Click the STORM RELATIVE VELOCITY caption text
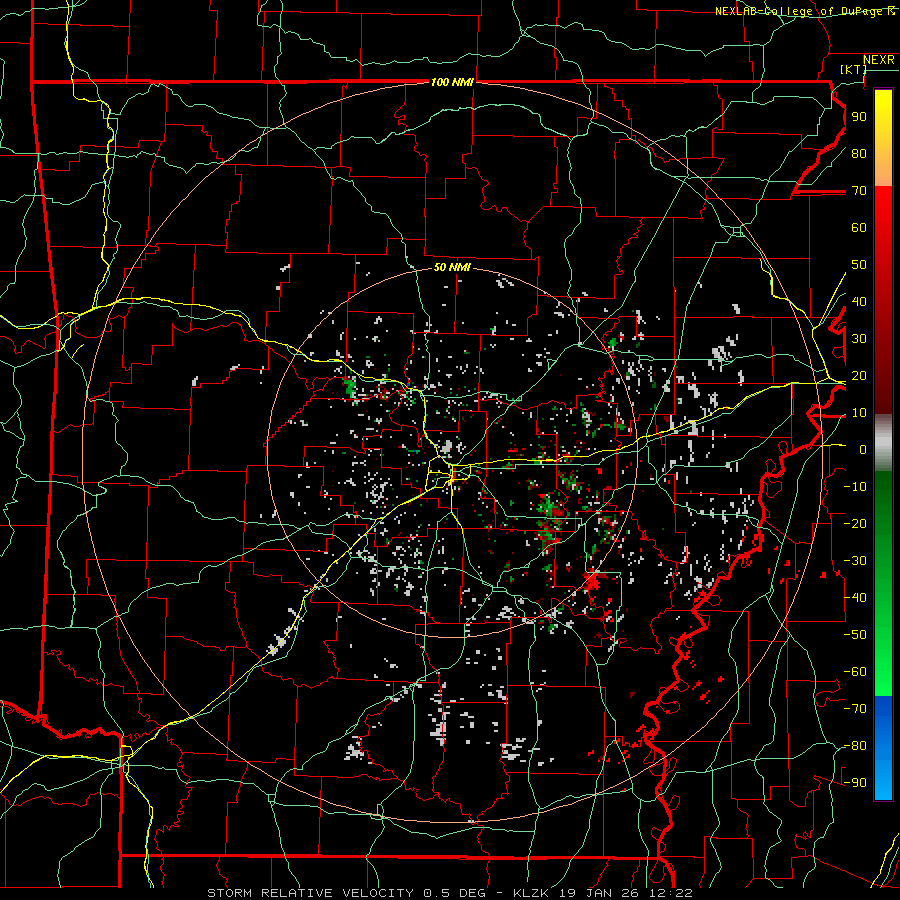This screenshot has height=900, width=900. pyautogui.click(x=311, y=893)
